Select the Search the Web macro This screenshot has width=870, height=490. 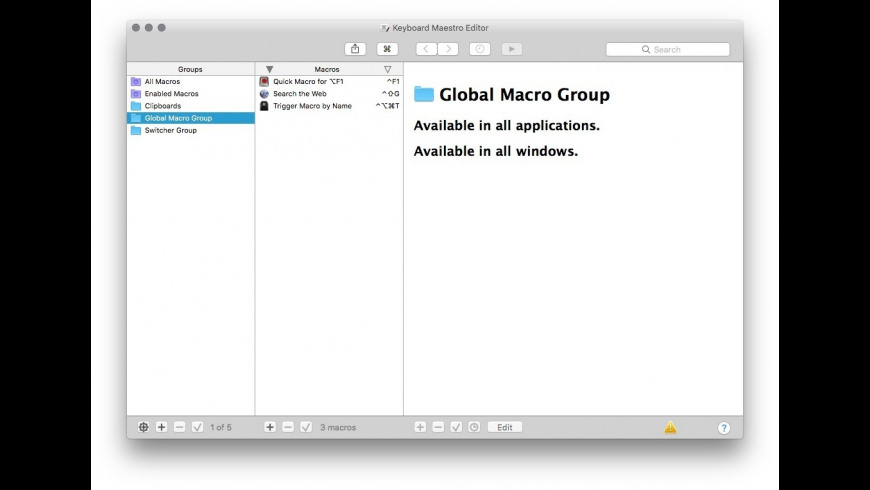point(299,93)
